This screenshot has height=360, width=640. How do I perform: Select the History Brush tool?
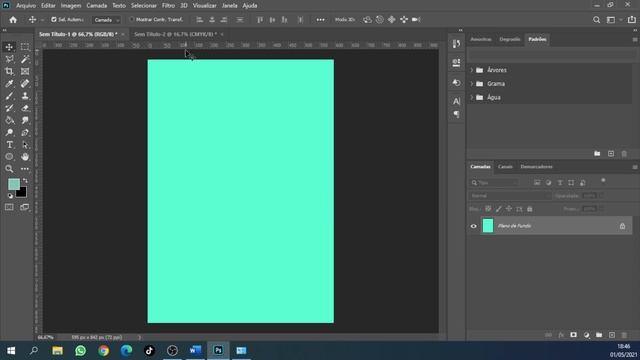tap(9, 108)
